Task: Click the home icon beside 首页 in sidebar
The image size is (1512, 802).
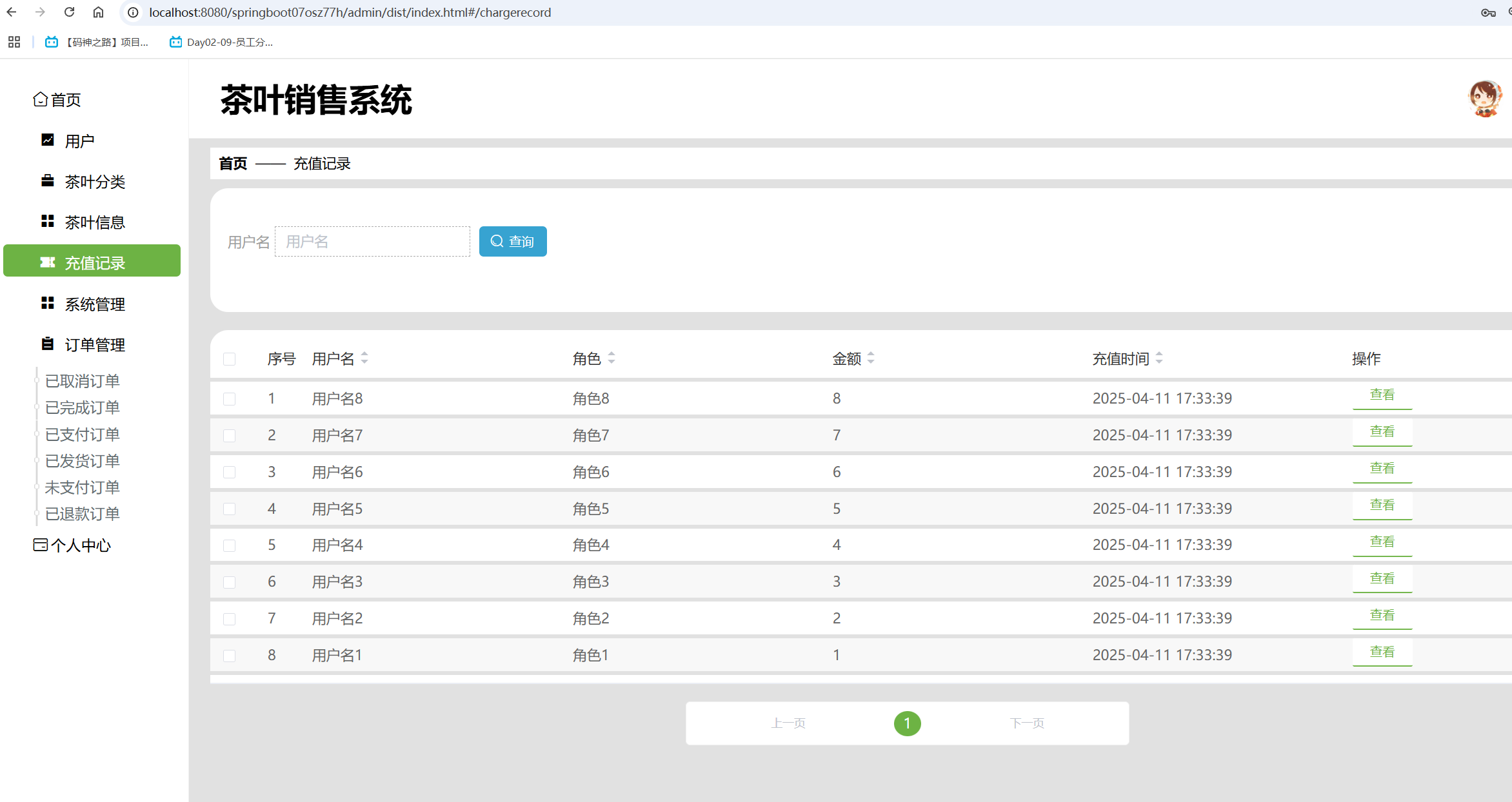Action: [40, 99]
